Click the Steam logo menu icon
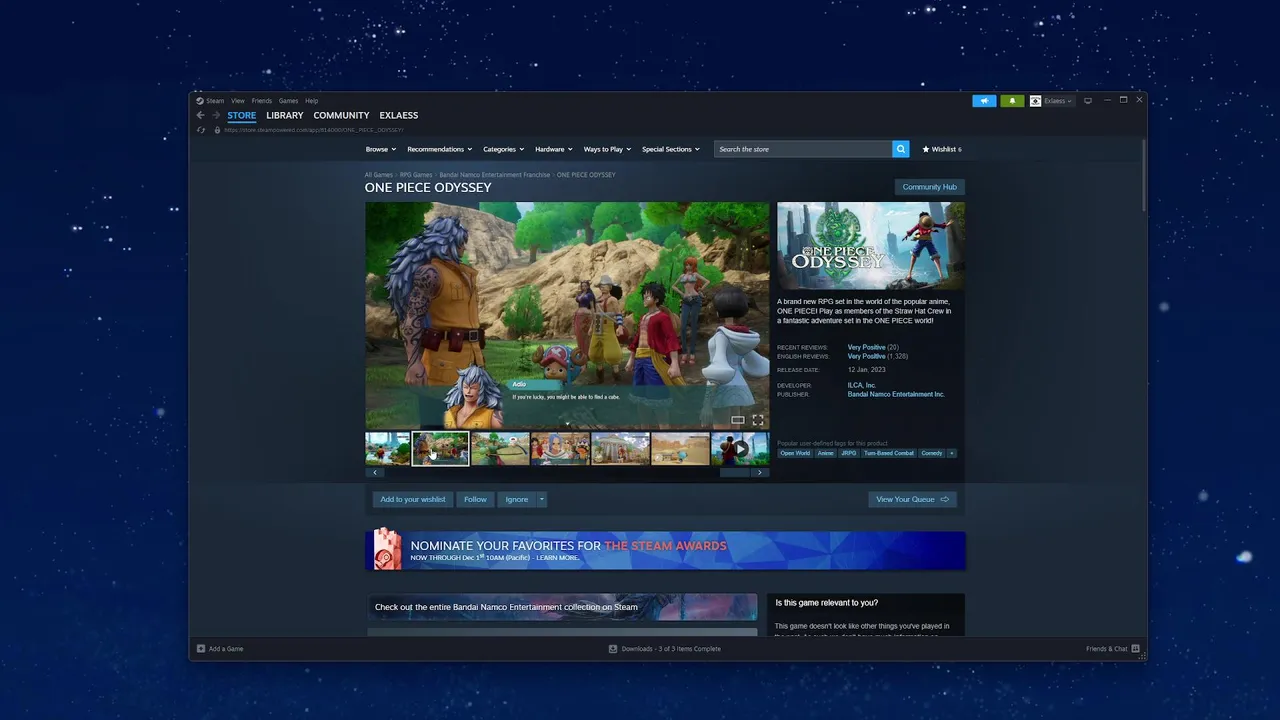The width and height of the screenshot is (1280, 720). coord(200,101)
